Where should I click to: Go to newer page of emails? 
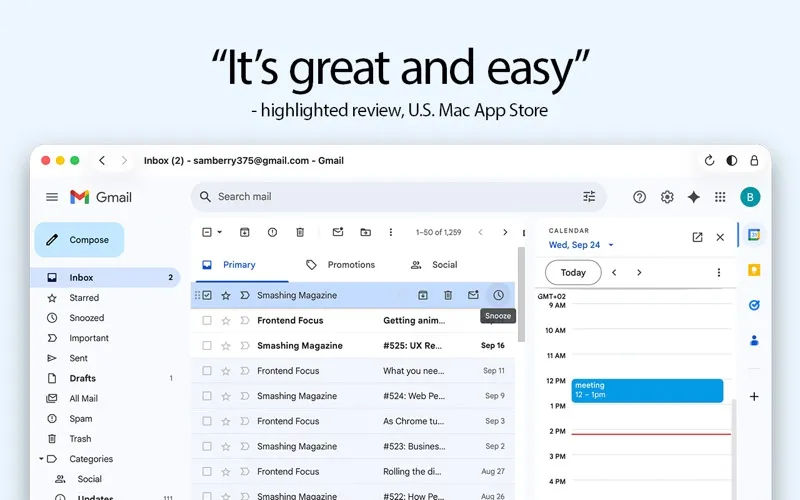pyautogui.click(x=480, y=232)
